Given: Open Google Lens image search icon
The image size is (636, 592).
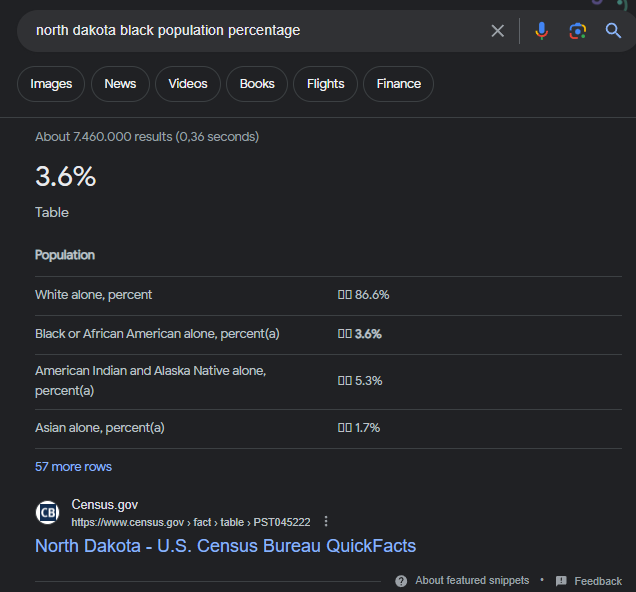Looking at the screenshot, I should (577, 31).
